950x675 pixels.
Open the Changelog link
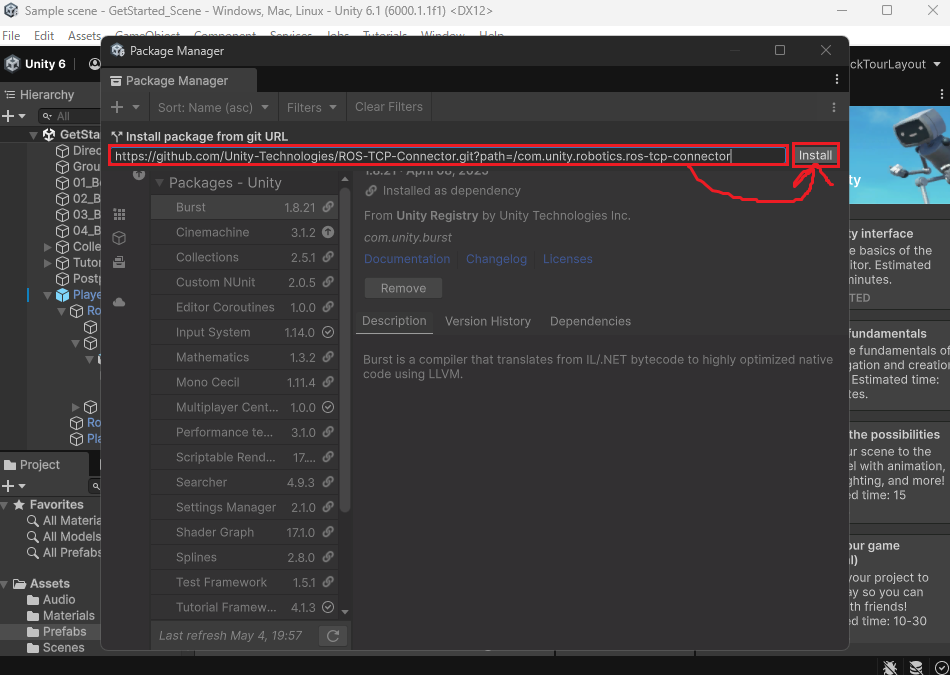[496, 259]
